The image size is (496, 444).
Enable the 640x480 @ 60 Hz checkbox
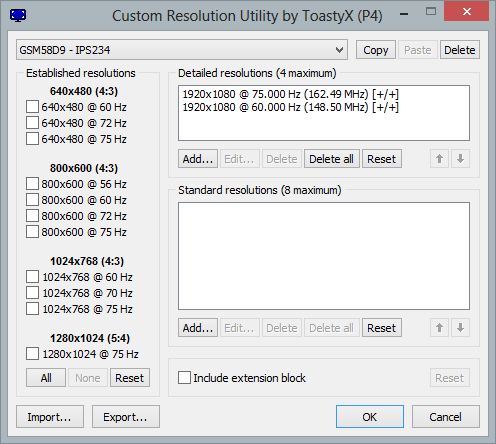point(32,107)
